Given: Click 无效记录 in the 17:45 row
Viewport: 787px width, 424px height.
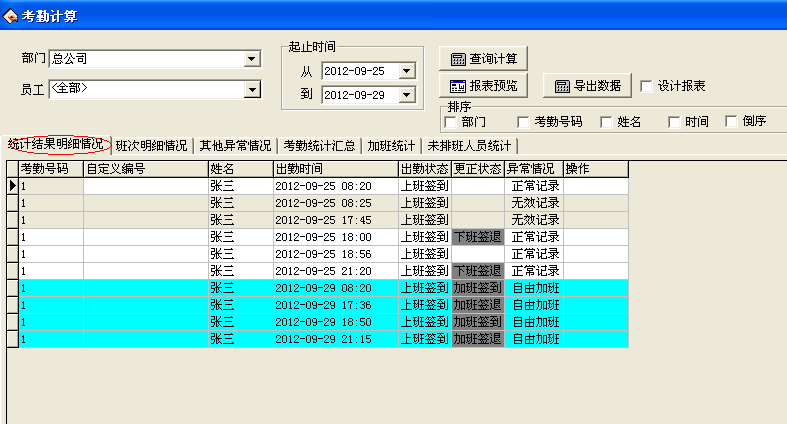Looking at the screenshot, I should coord(534,220).
